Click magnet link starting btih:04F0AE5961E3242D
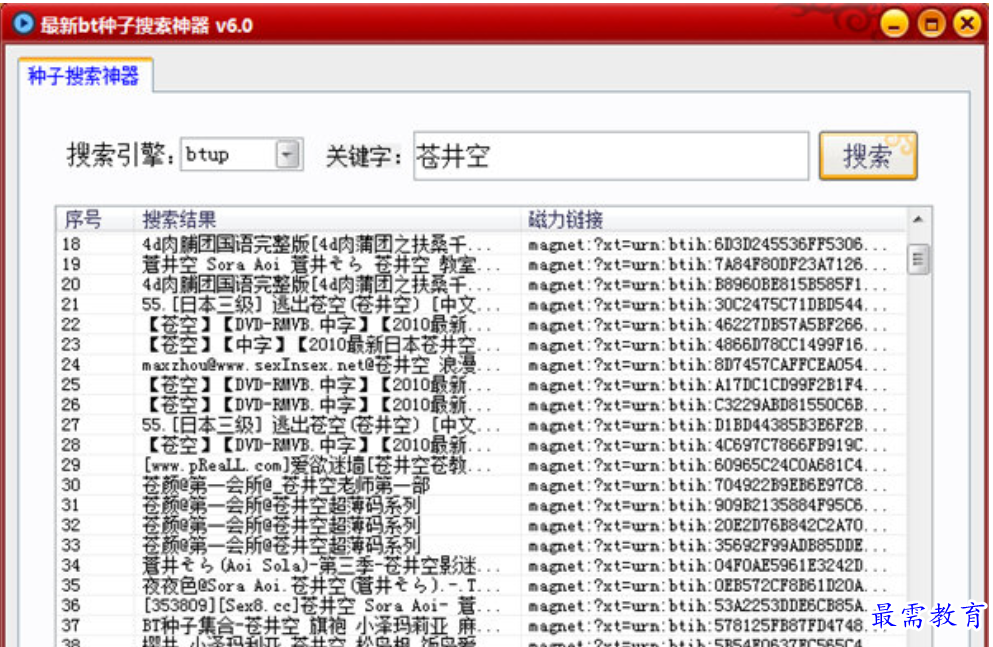Screen dimensions: 993x647 [707, 566]
